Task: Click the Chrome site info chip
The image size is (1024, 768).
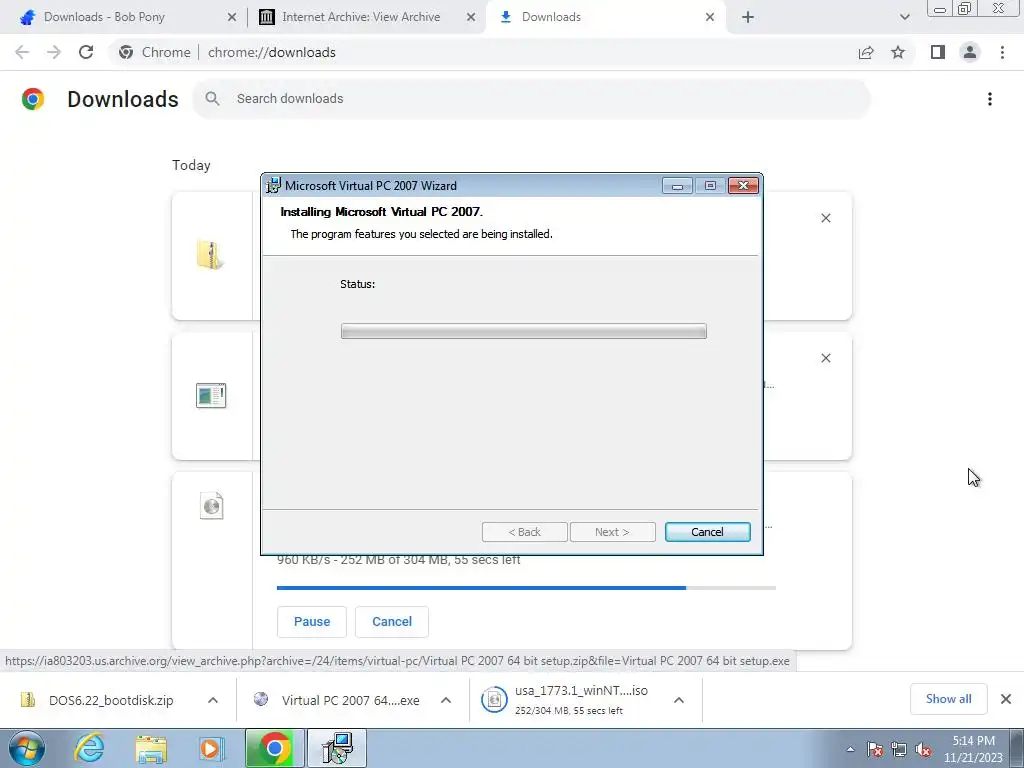Action: pos(154,52)
